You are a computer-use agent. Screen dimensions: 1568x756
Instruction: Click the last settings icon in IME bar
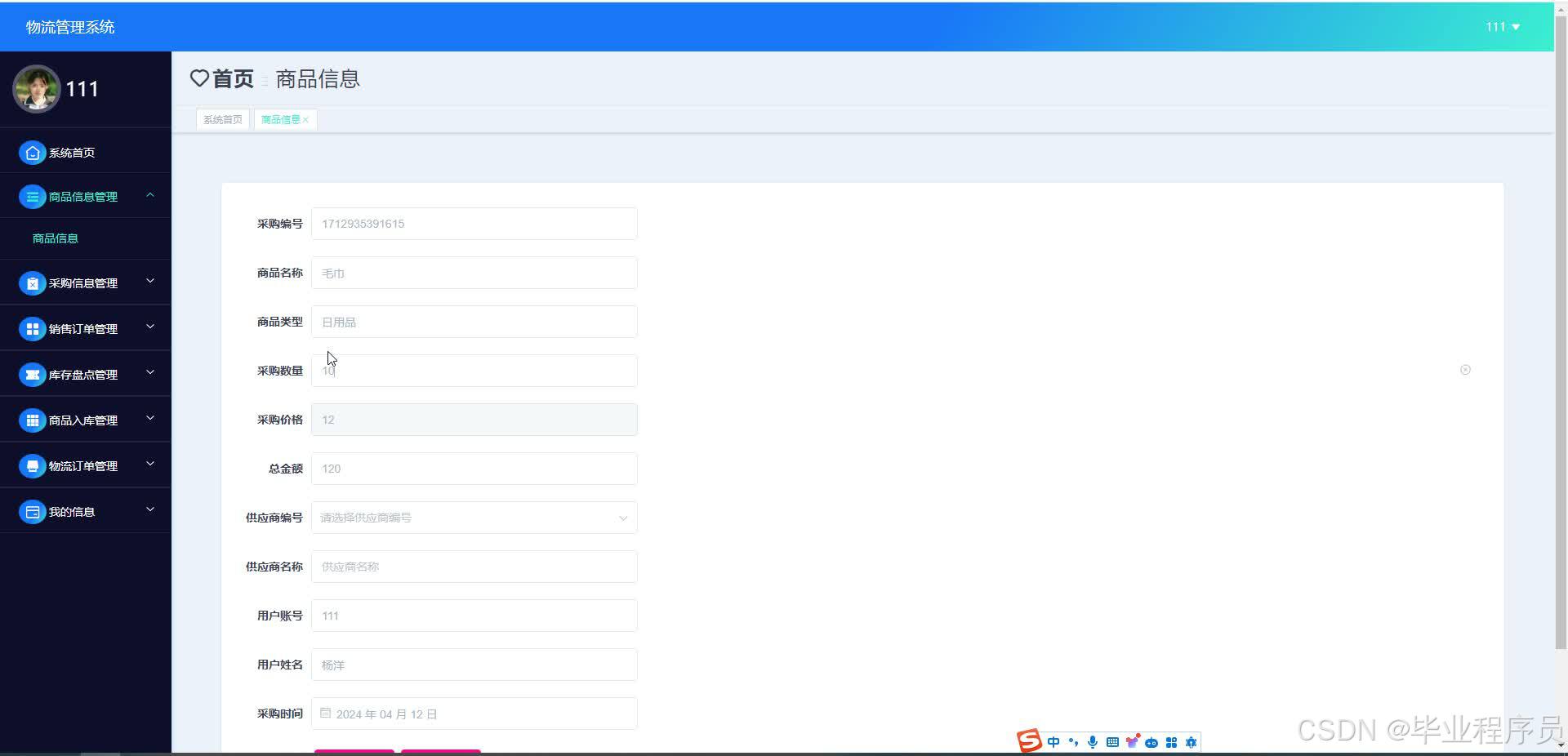[x=1191, y=742]
